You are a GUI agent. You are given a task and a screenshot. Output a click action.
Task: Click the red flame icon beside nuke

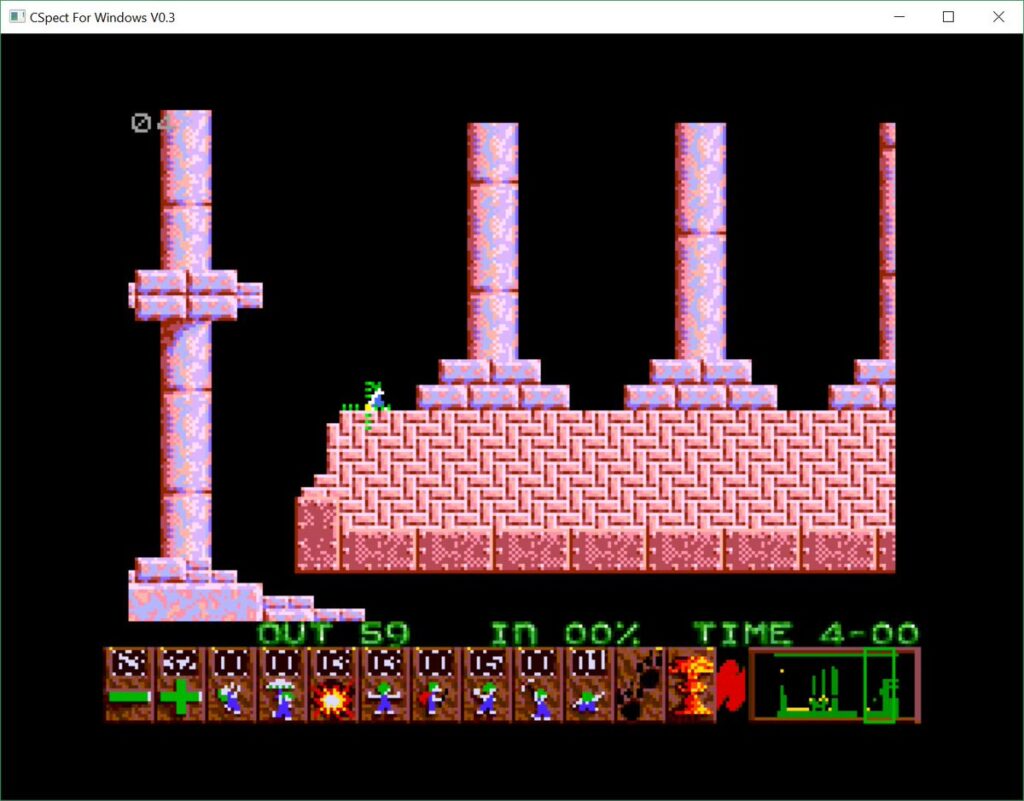(731, 685)
